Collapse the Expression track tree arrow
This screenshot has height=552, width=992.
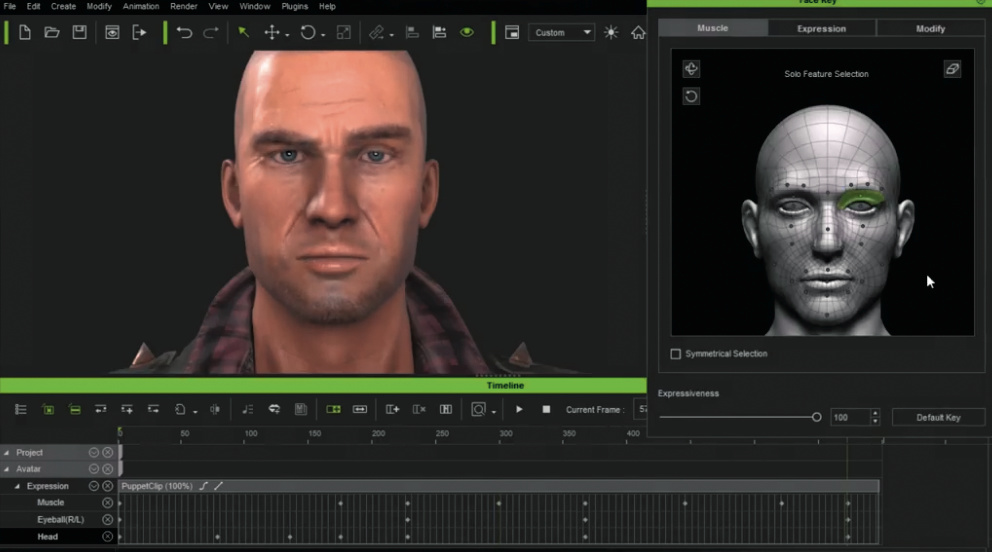click(17, 486)
